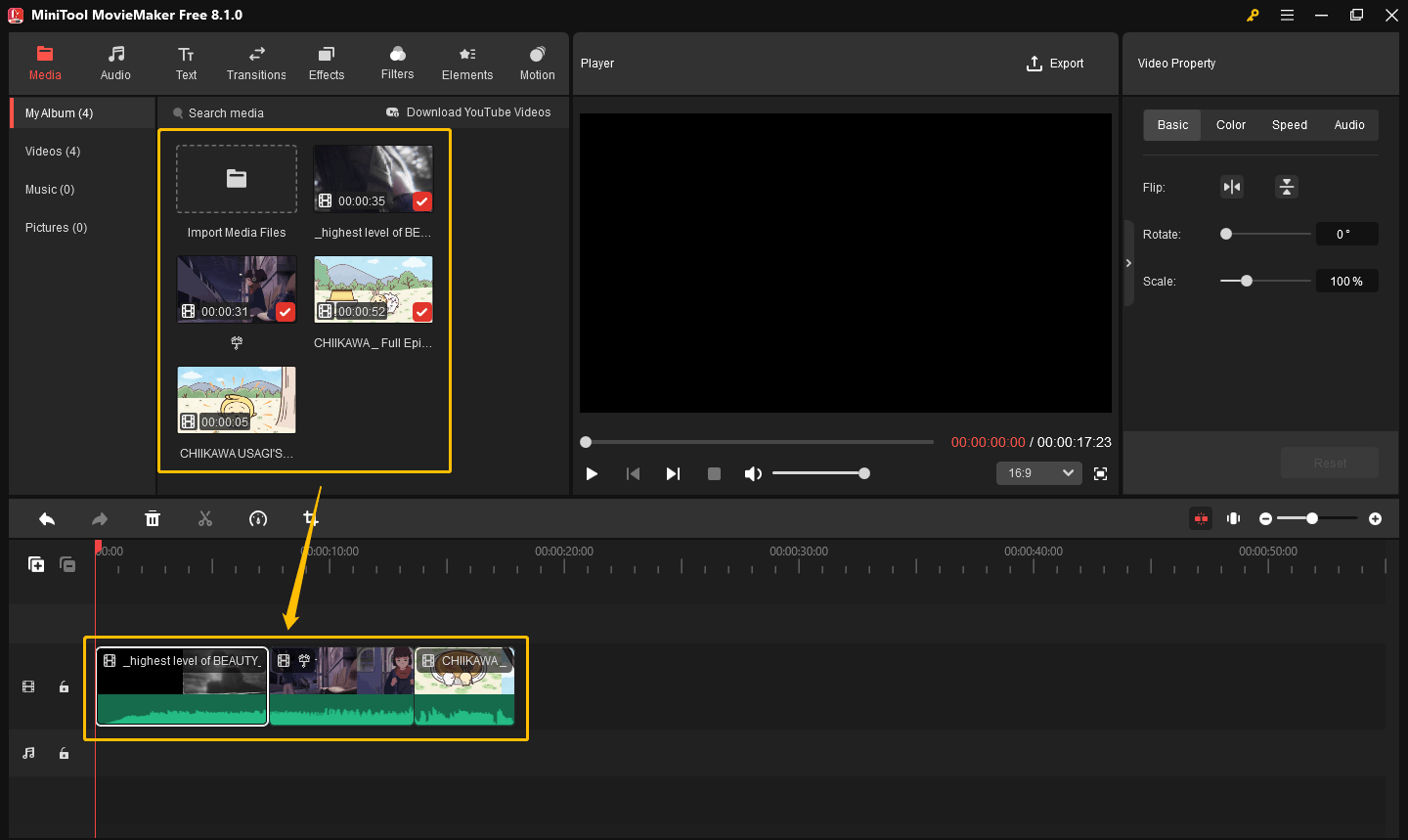Collapse the Video Property panel arrow

(x=1128, y=263)
